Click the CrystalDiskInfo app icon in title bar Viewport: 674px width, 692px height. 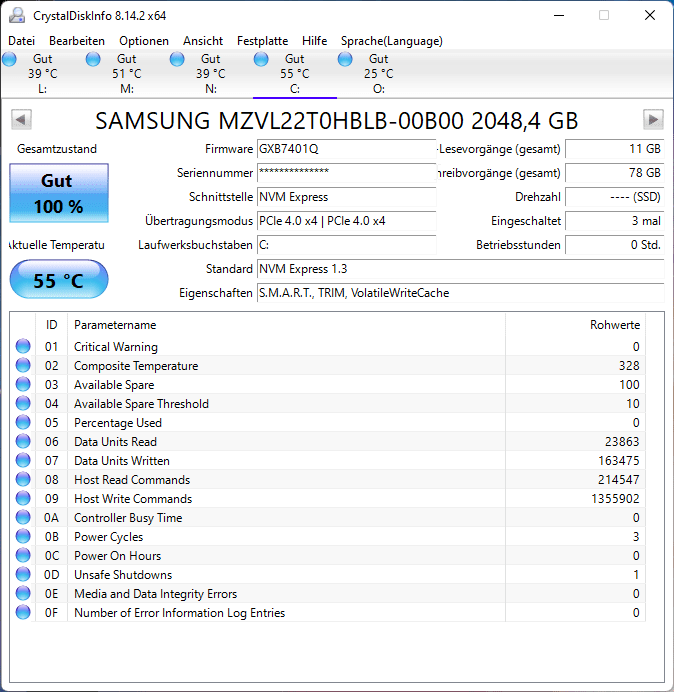pos(17,15)
